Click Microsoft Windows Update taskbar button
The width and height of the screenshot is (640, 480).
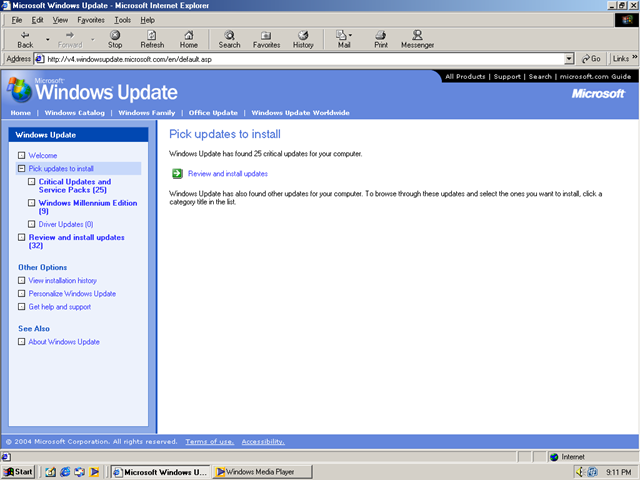point(161,472)
